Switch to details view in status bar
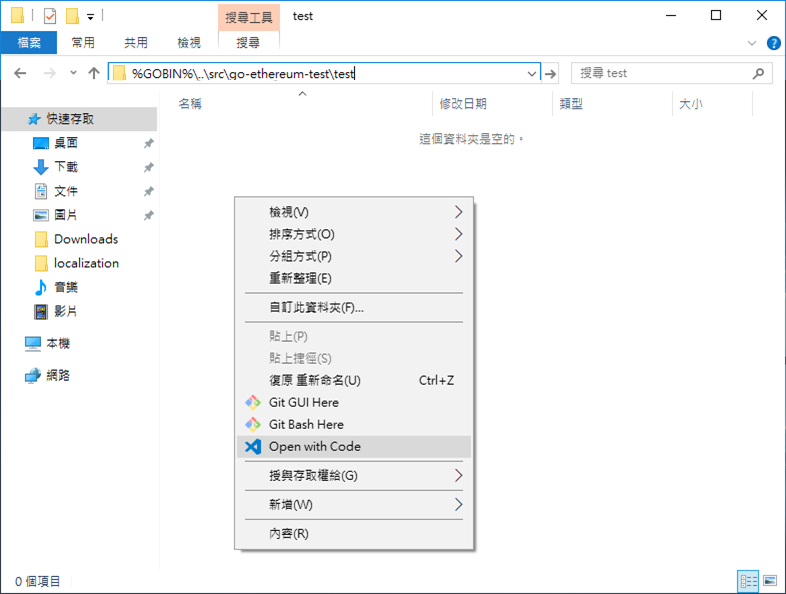786x594 pixels. (748, 581)
